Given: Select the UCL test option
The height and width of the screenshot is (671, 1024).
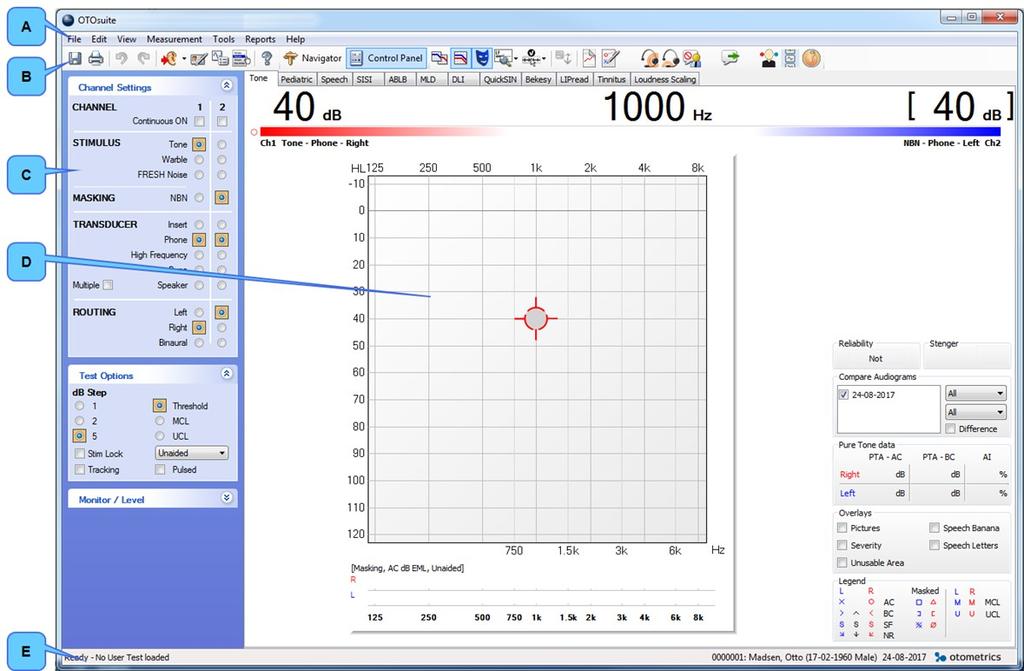Looking at the screenshot, I should tap(159, 436).
